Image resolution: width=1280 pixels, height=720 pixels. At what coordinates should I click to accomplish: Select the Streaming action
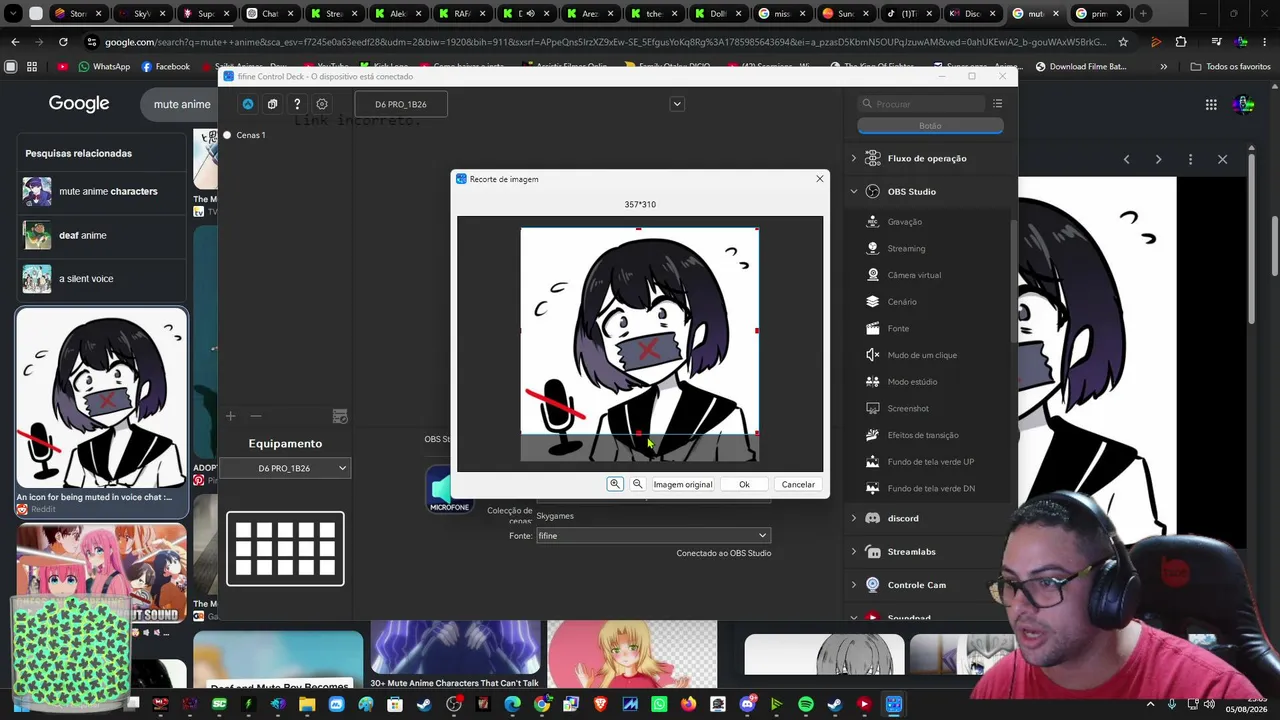tap(906, 248)
